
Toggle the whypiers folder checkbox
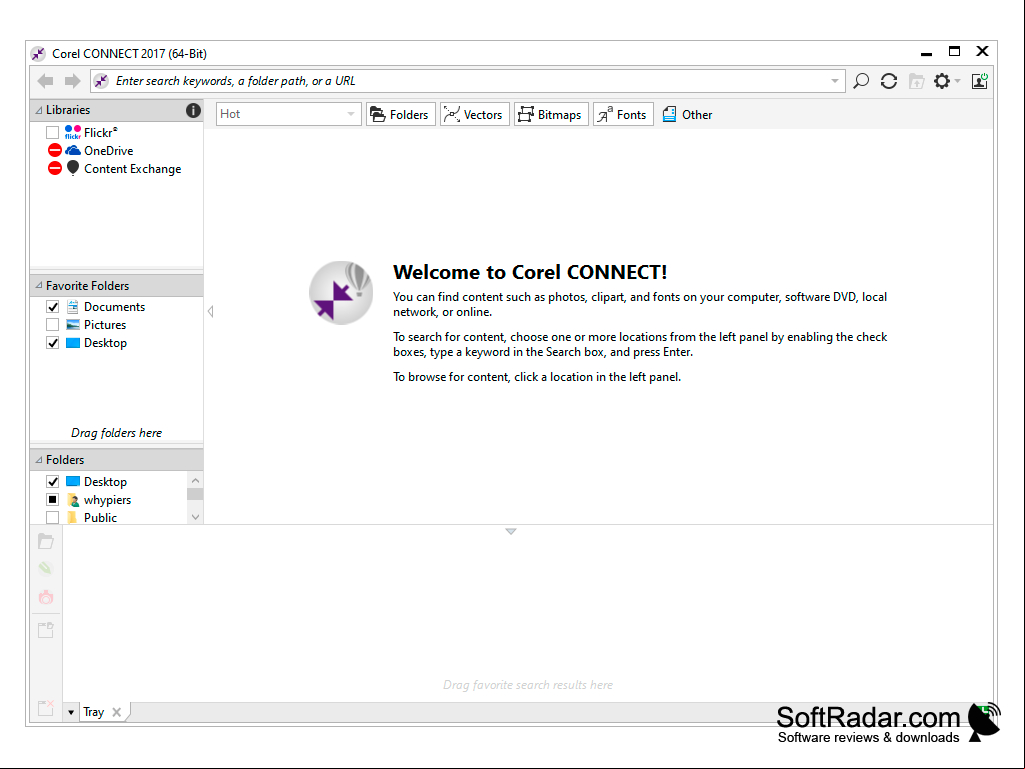click(52, 500)
